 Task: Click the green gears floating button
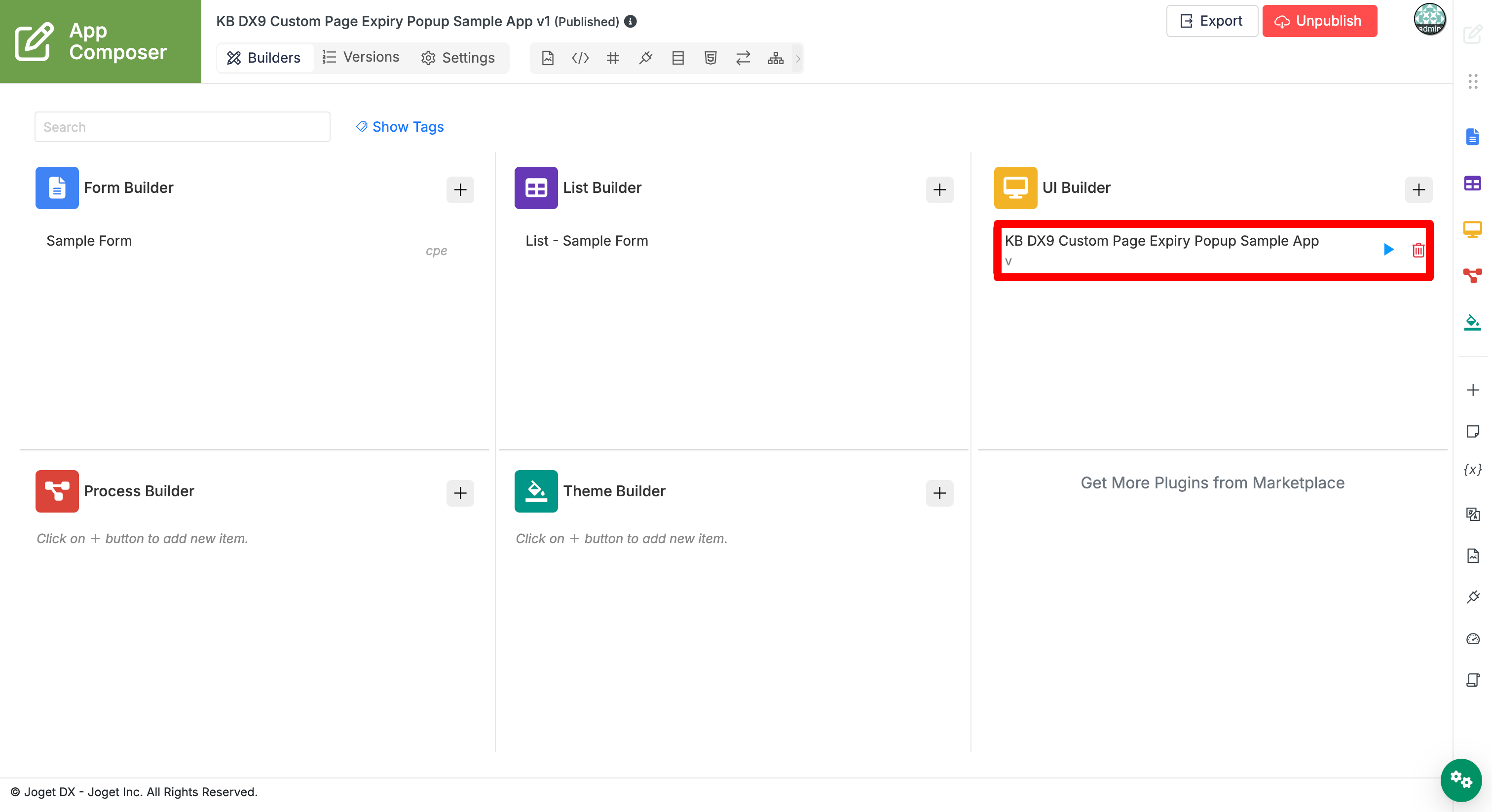click(1461, 779)
